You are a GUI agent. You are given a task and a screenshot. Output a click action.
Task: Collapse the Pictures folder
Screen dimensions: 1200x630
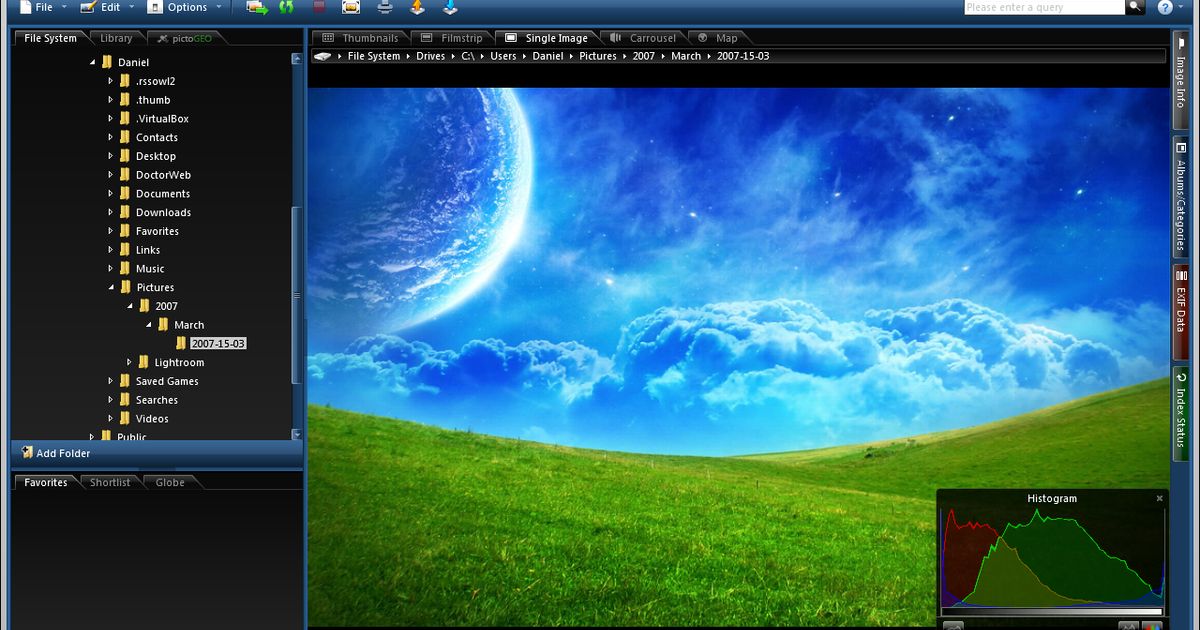[111, 287]
